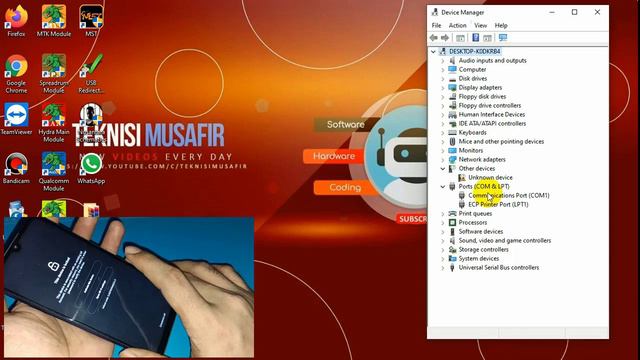Select the 'Network adapters' text label

click(482, 160)
